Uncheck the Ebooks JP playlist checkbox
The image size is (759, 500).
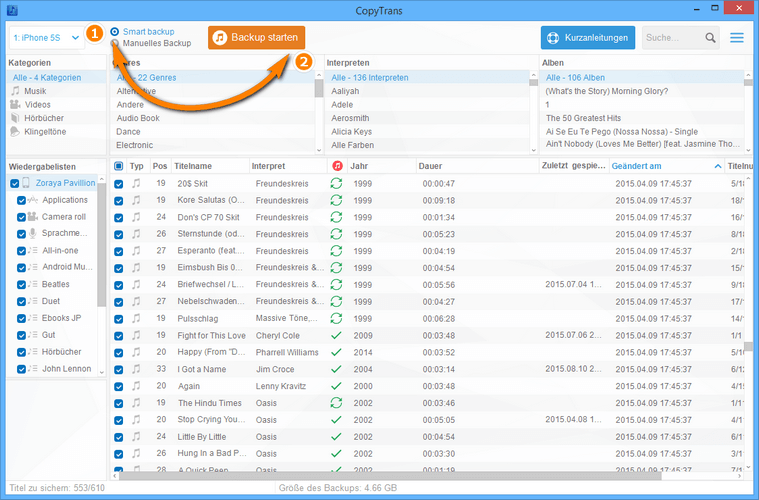pos(21,318)
